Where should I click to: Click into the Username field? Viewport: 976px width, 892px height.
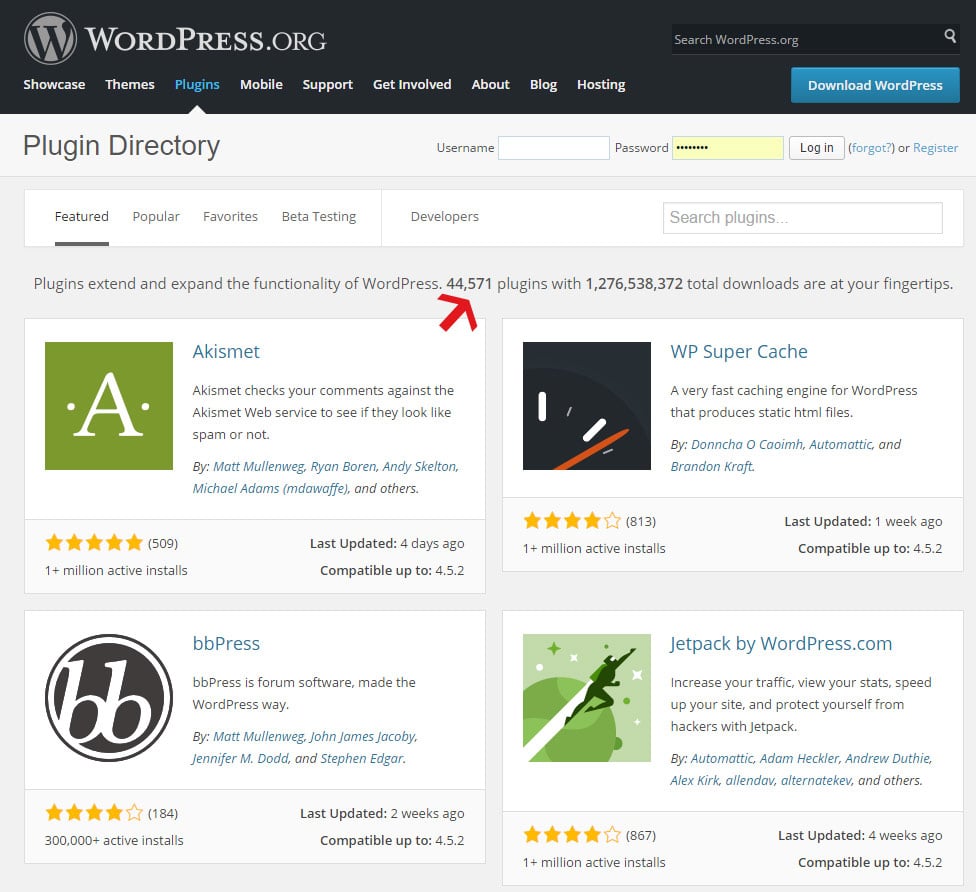click(553, 148)
